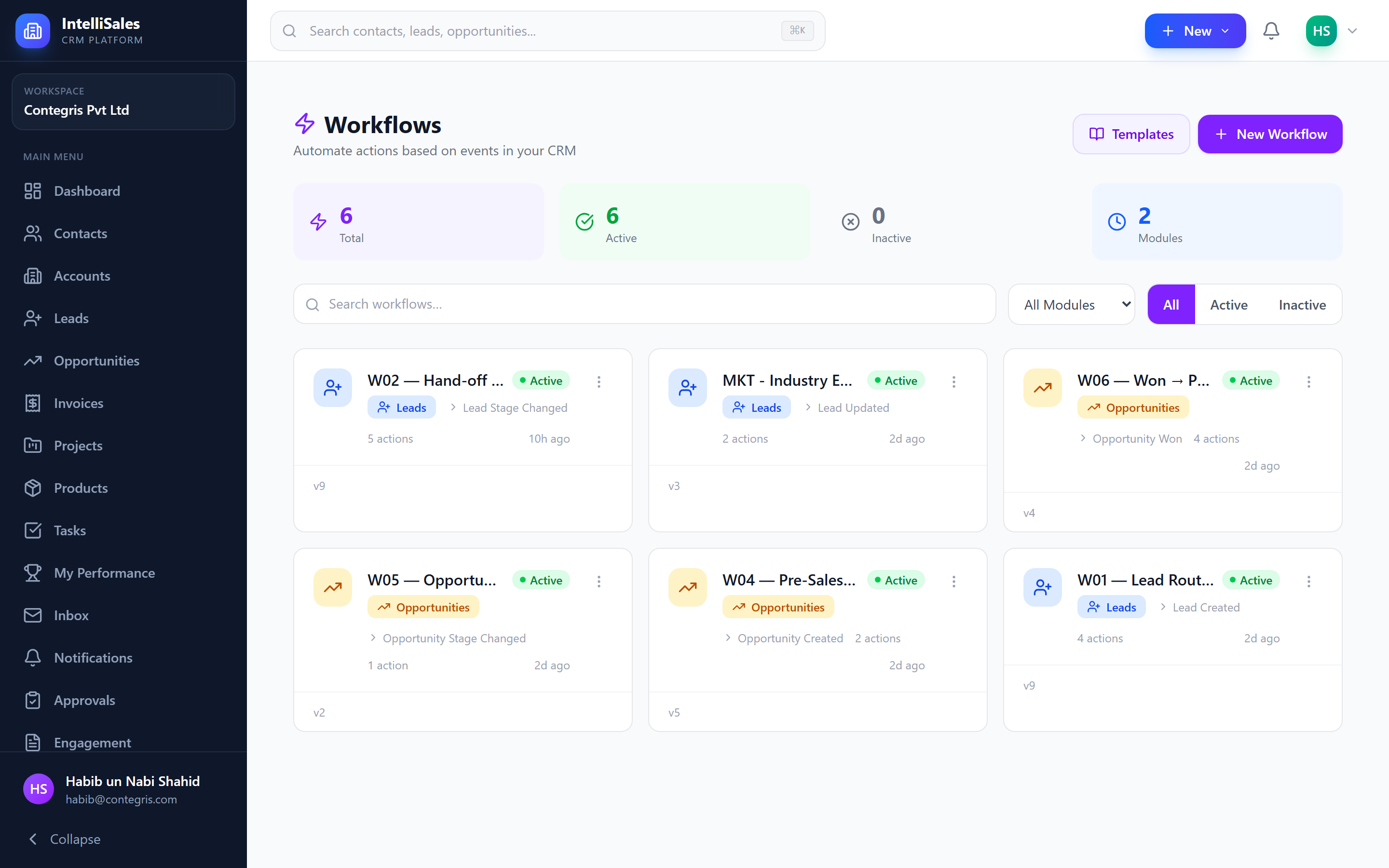Screen dimensions: 1389x868
Task: Click the W01 Lead Routing icon
Action: 1042,587
